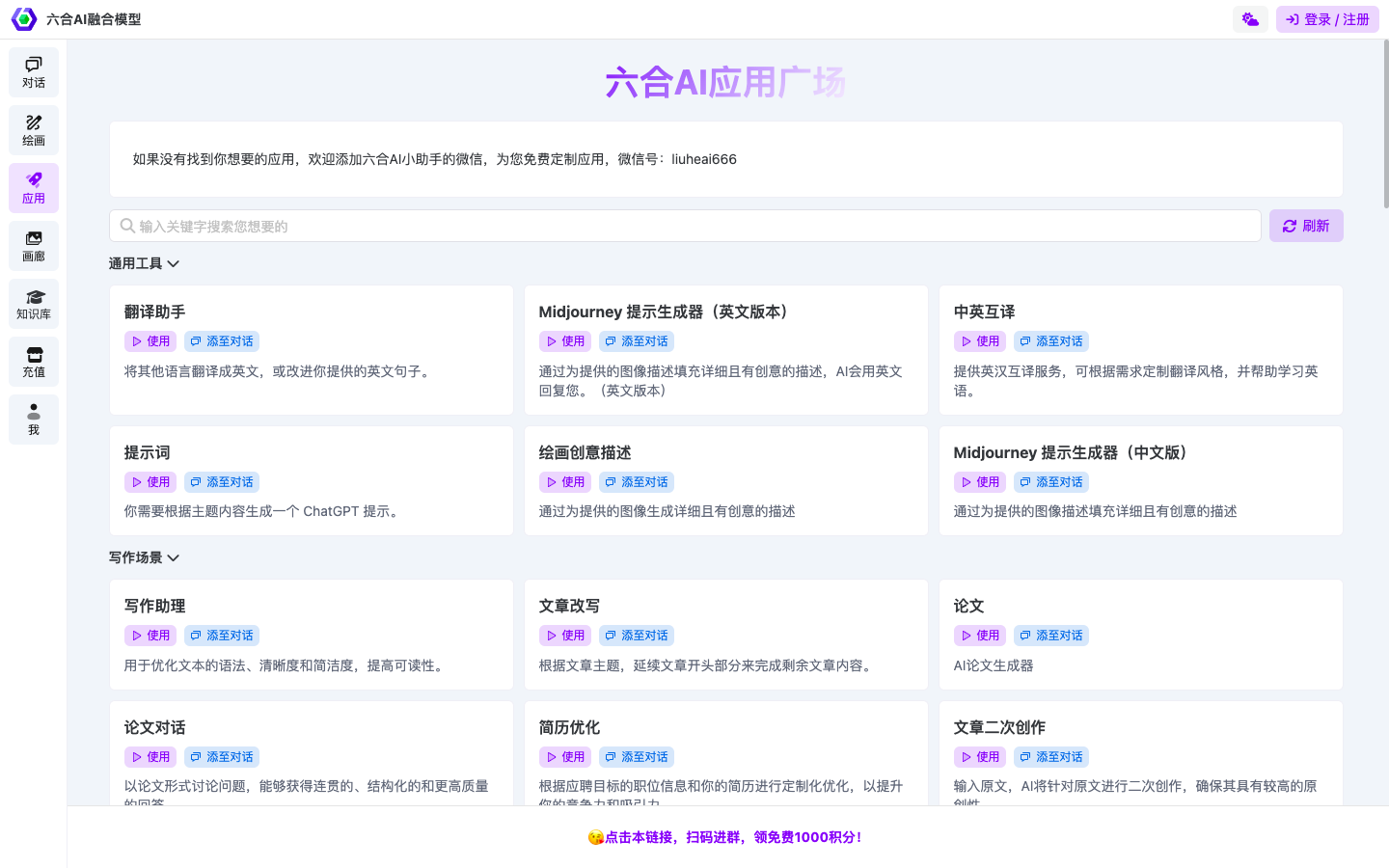The image size is (1389, 868).
Task: Click the search magnifier in the search bar
Action: coord(127,225)
